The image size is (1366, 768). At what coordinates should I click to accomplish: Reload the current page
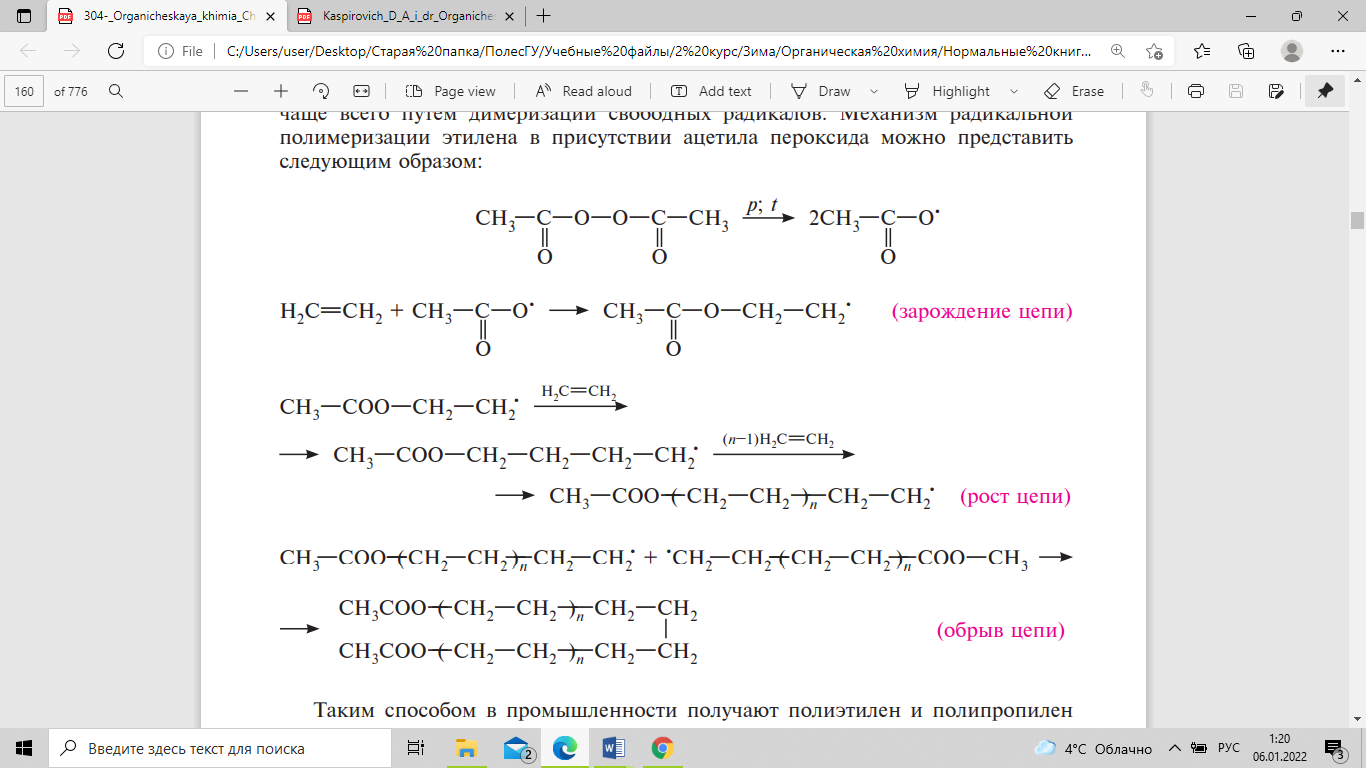[x=115, y=51]
